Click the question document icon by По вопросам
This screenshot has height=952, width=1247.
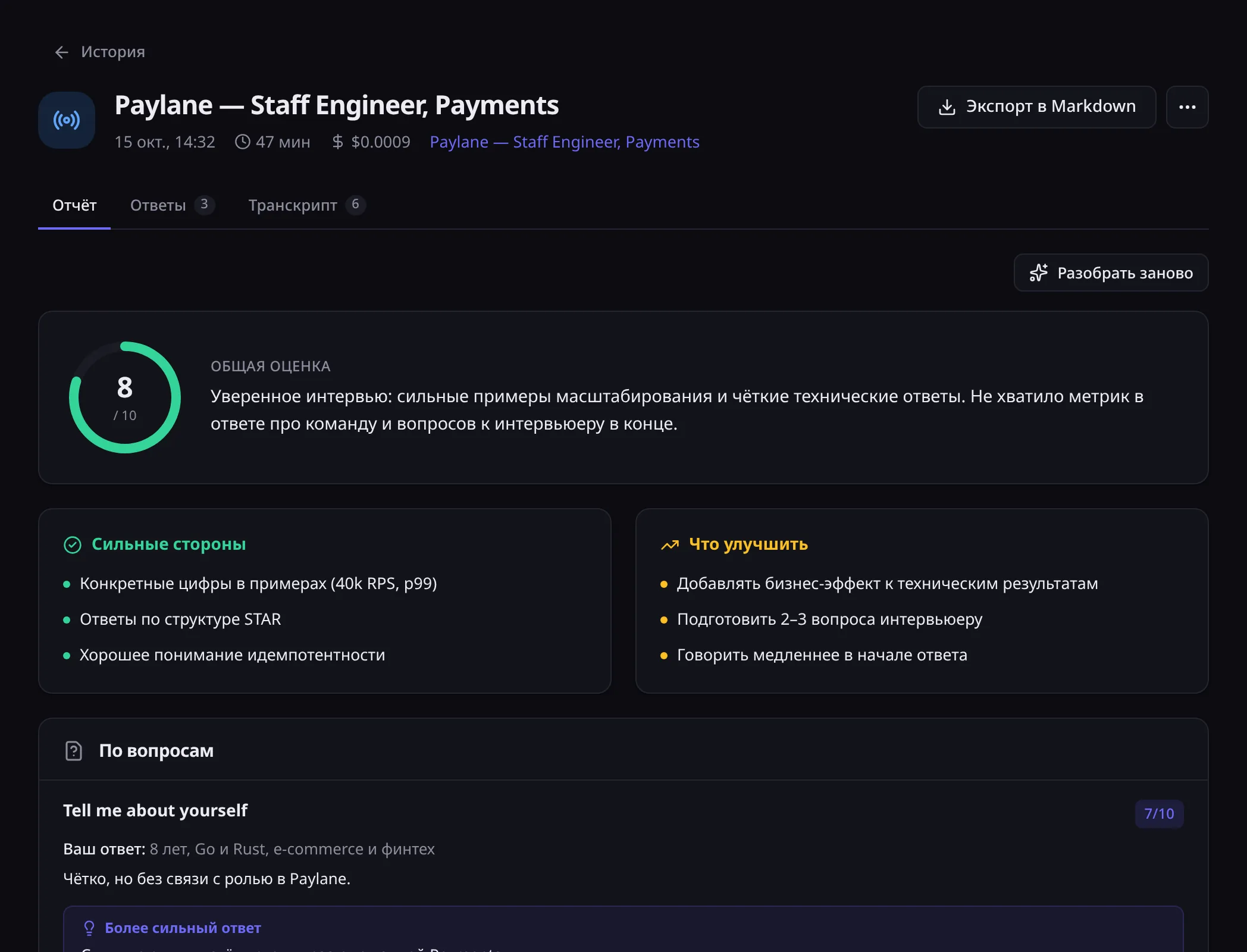pos(74,751)
